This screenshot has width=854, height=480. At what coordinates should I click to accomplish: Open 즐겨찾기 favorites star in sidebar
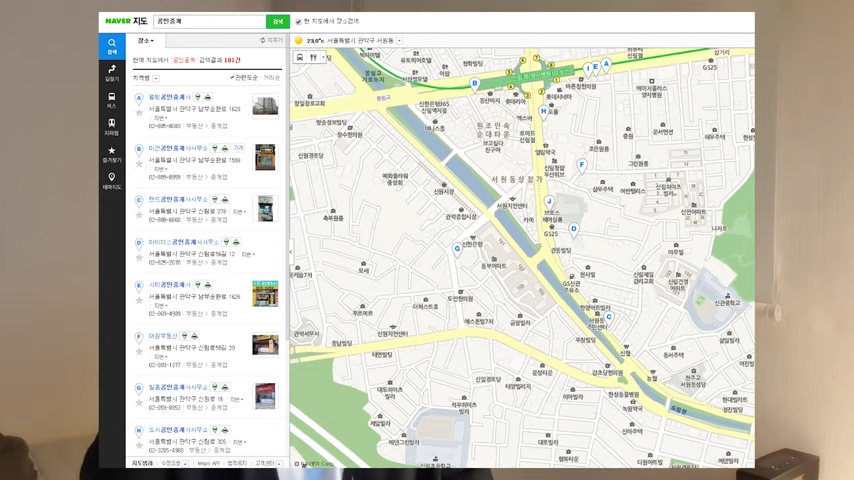click(111, 153)
